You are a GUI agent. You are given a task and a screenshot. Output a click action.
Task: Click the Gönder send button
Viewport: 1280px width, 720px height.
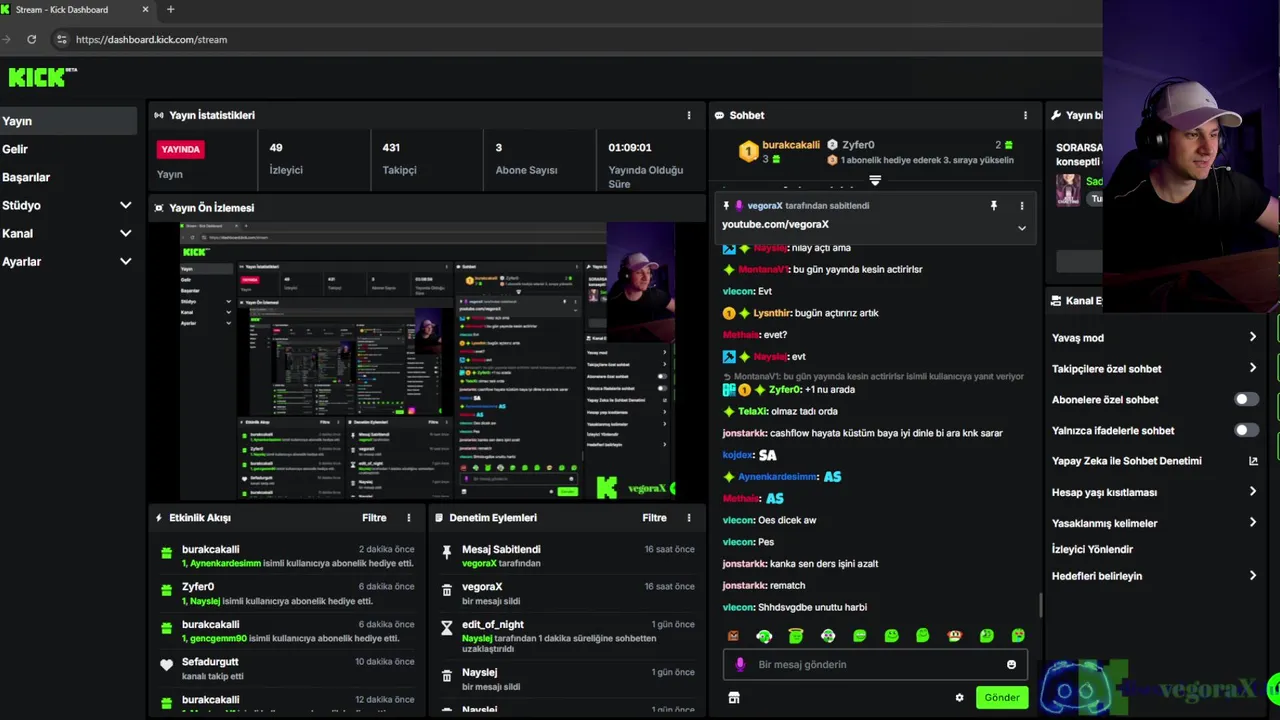pyautogui.click(x=1001, y=698)
